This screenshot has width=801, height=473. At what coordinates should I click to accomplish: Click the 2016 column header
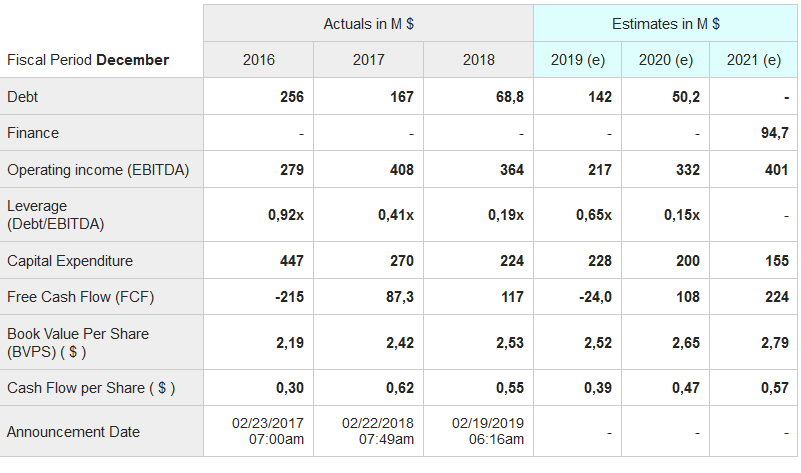click(259, 60)
